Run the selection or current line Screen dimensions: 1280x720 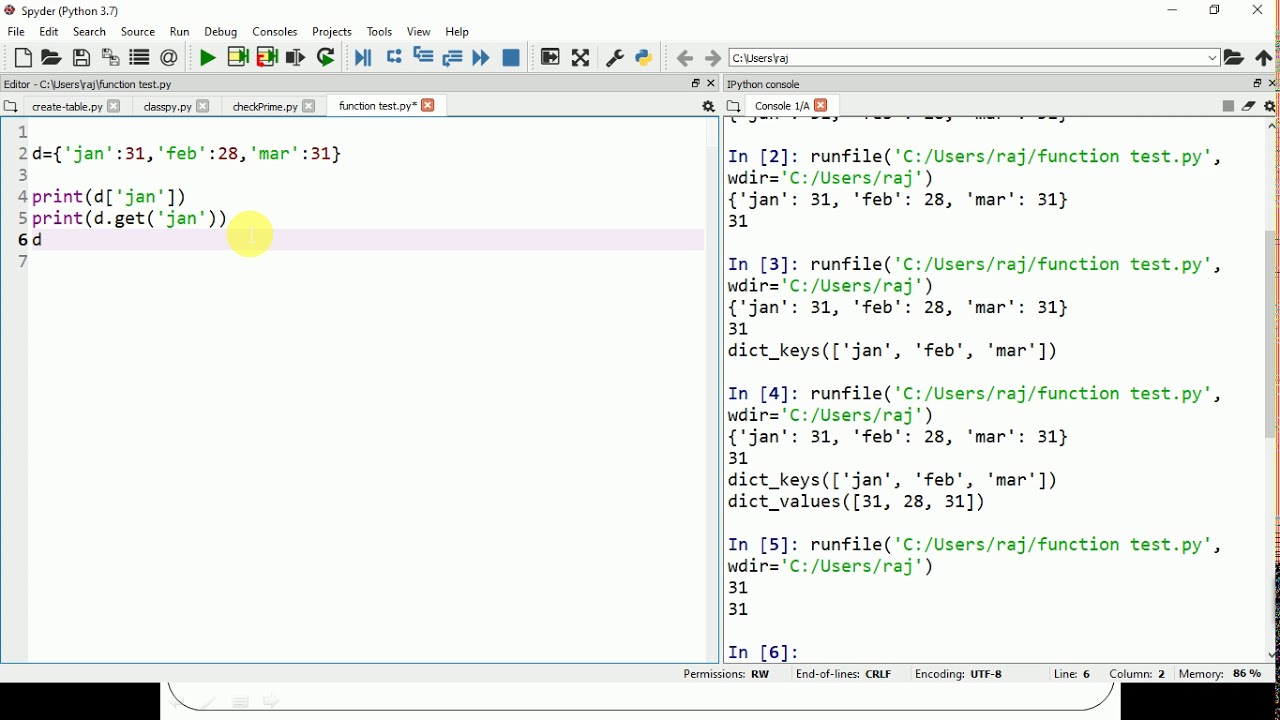tap(296, 58)
